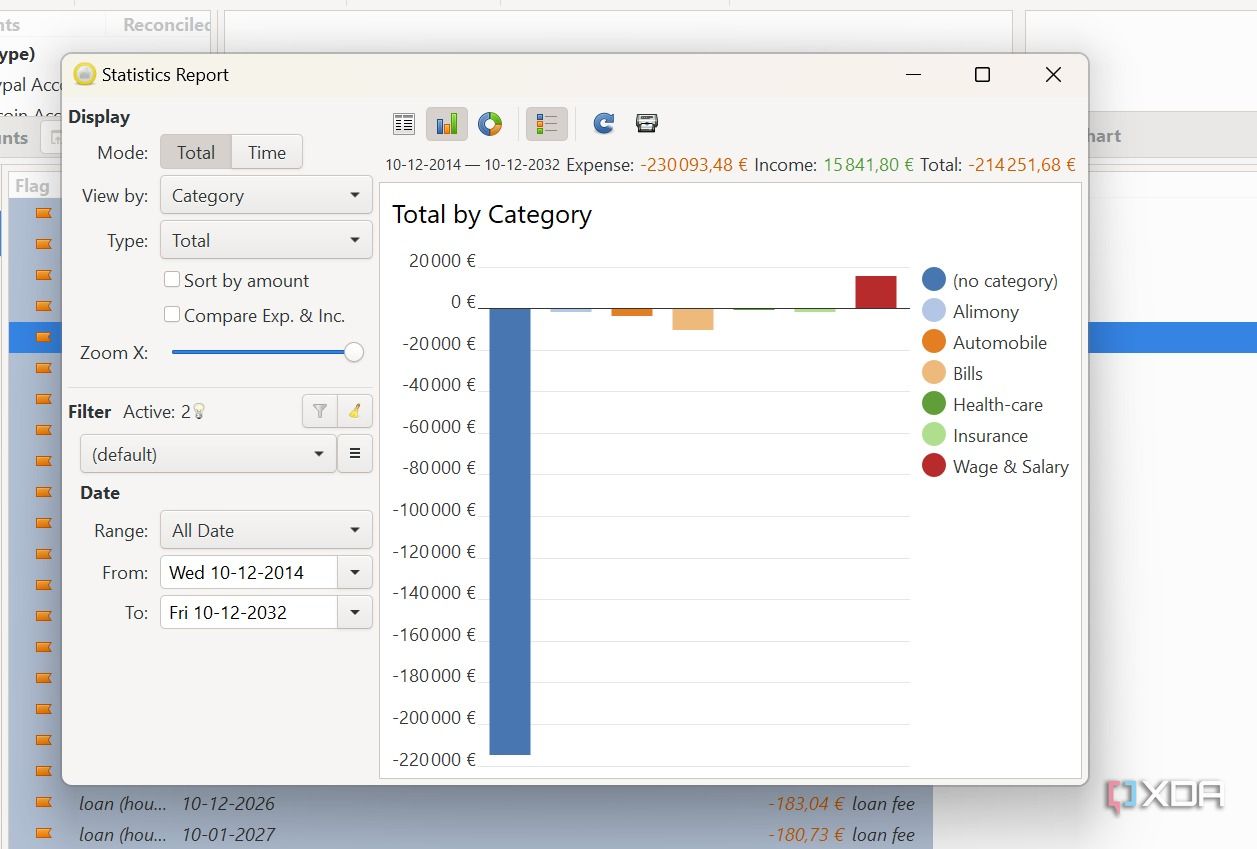Viewport: 1257px width, 849px height.
Task: Switch display mode to Total
Action: (x=196, y=153)
